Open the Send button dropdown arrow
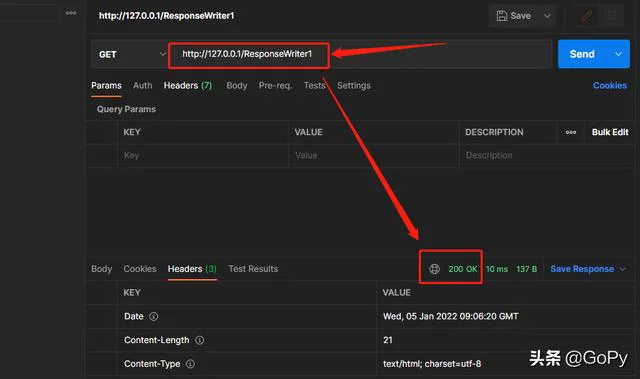The height and width of the screenshot is (379, 640). click(x=618, y=54)
